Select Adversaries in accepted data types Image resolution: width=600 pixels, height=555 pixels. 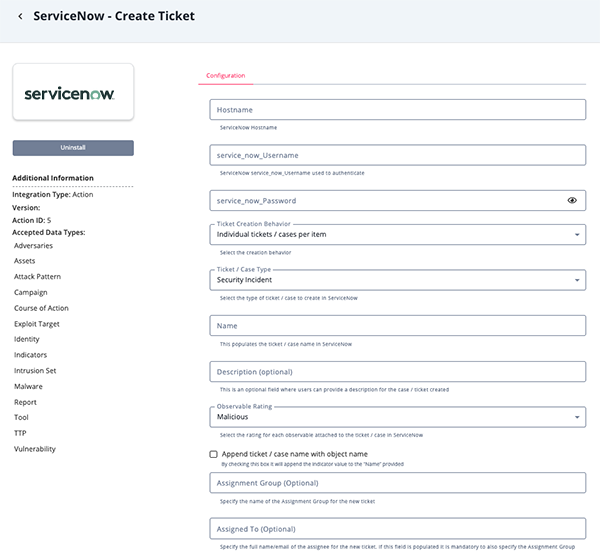coord(33,245)
